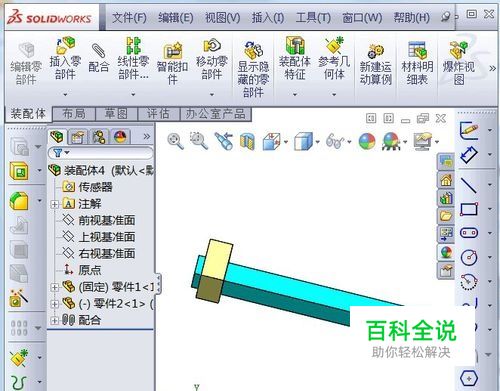The height and width of the screenshot is (391, 500).
Task: Open the 编辑(E) menu
Action: tap(176, 17)
